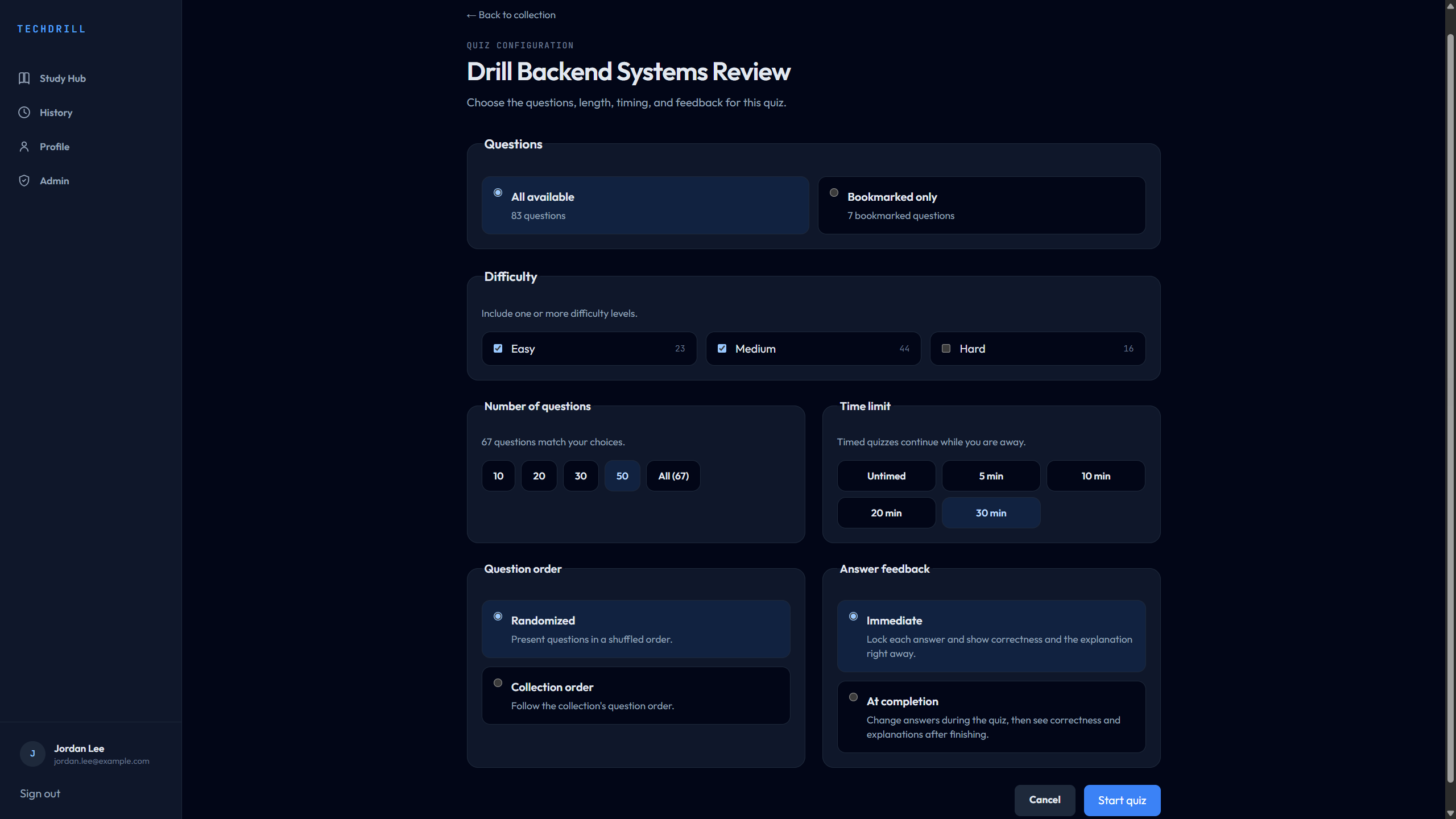Select the Collection order radio button
This screenshot has height=819, width=1456.
coord(498,683)
